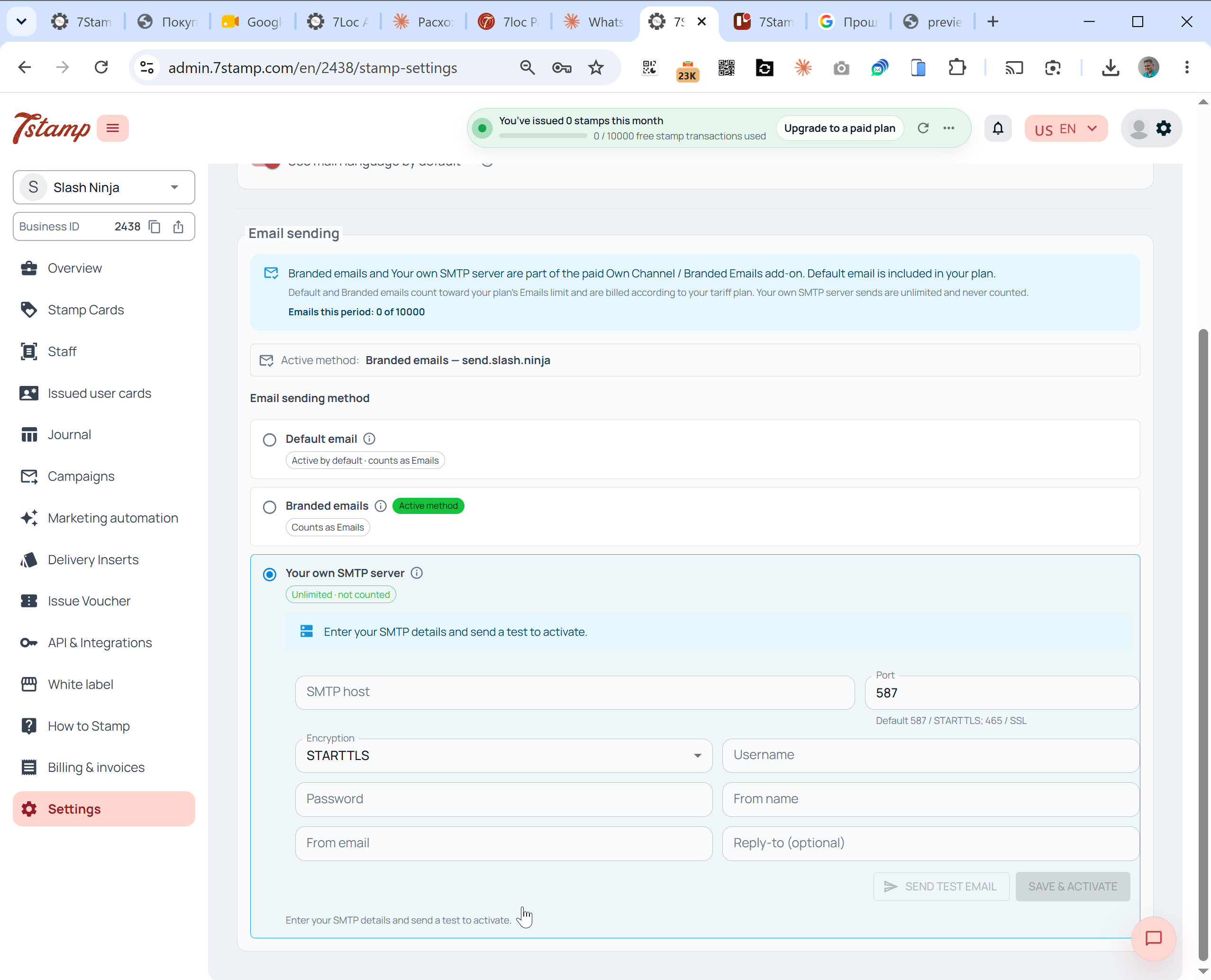This screenshot has width=1211, height=980.
Task: Show info for Branded emails
Action: point(380,506)
